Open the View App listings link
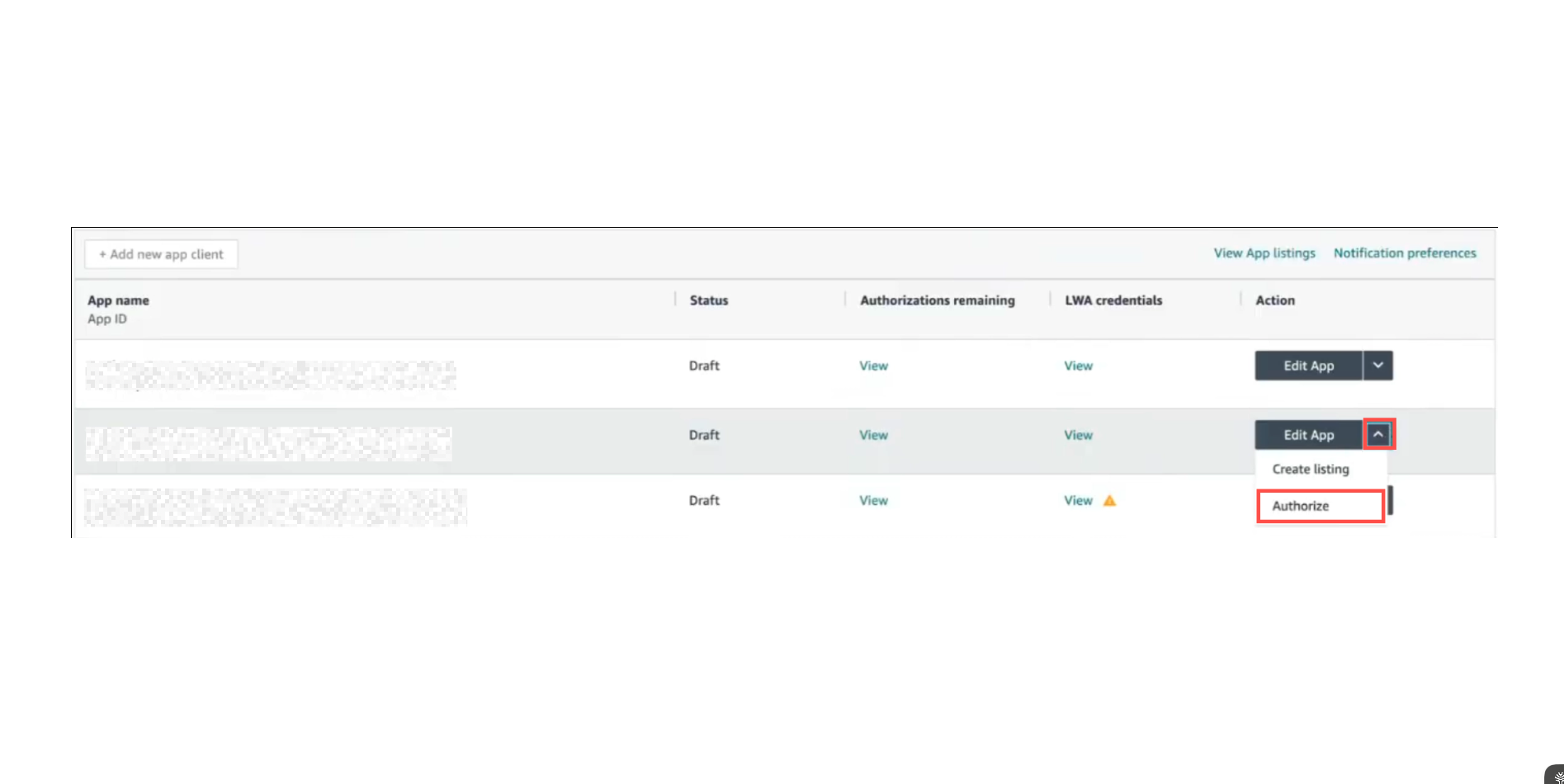The image size is (1564, 784). pyautogui.click(x=1264, y=253)
